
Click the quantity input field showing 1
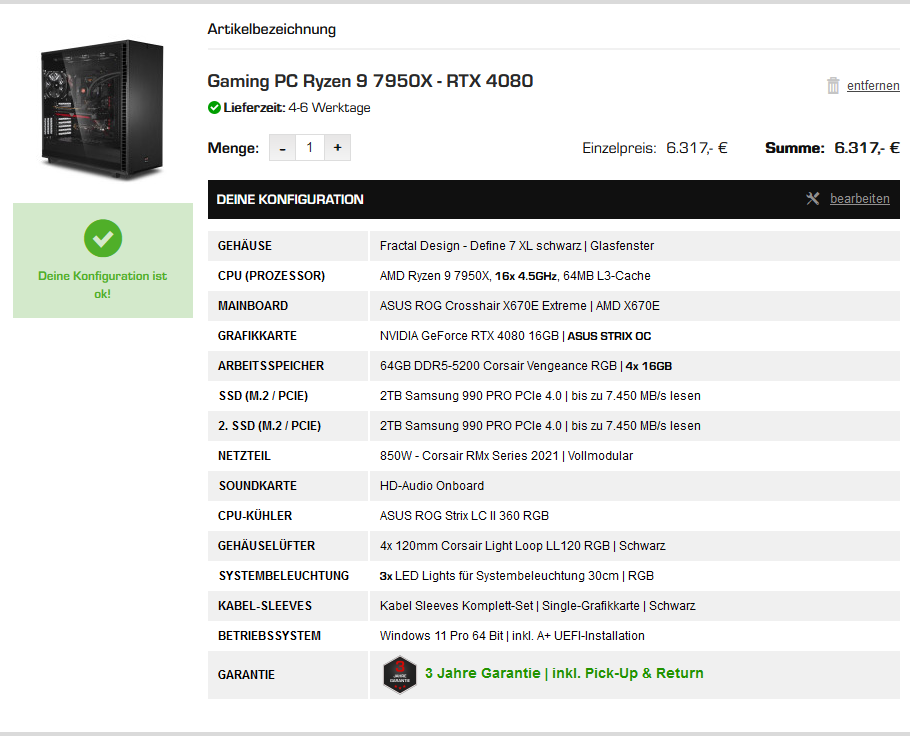(310, 148)
